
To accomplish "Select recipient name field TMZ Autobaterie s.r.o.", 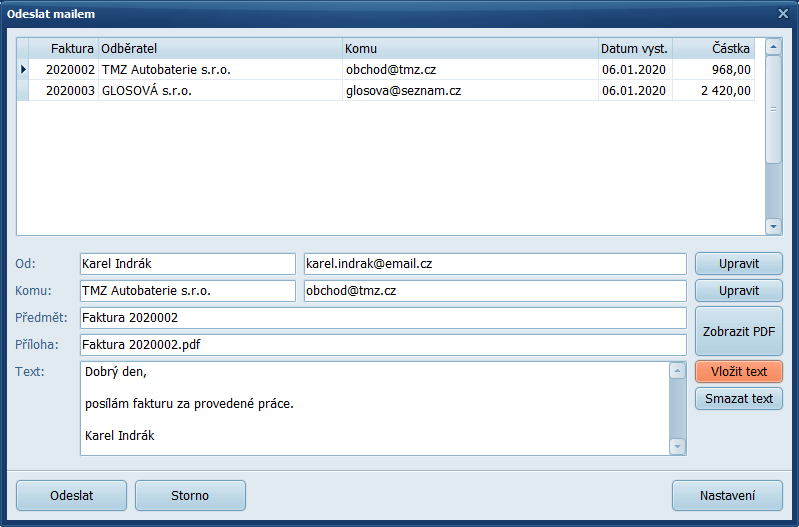I will pos(188,291).
